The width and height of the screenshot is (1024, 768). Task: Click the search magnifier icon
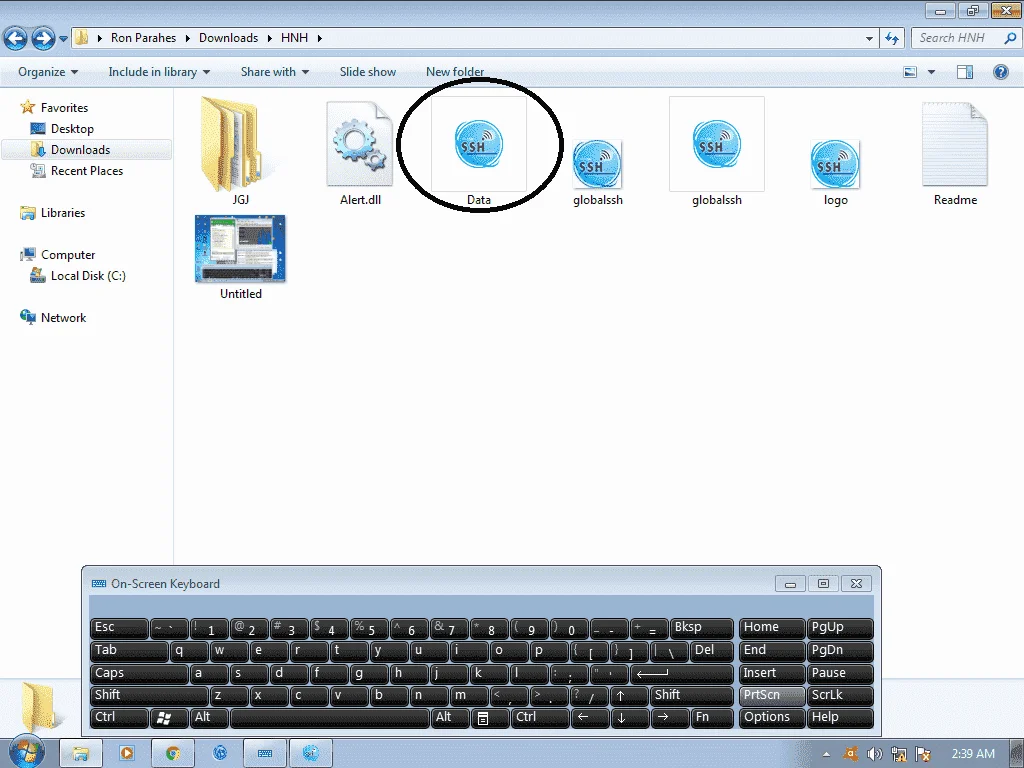(1010, 38)
